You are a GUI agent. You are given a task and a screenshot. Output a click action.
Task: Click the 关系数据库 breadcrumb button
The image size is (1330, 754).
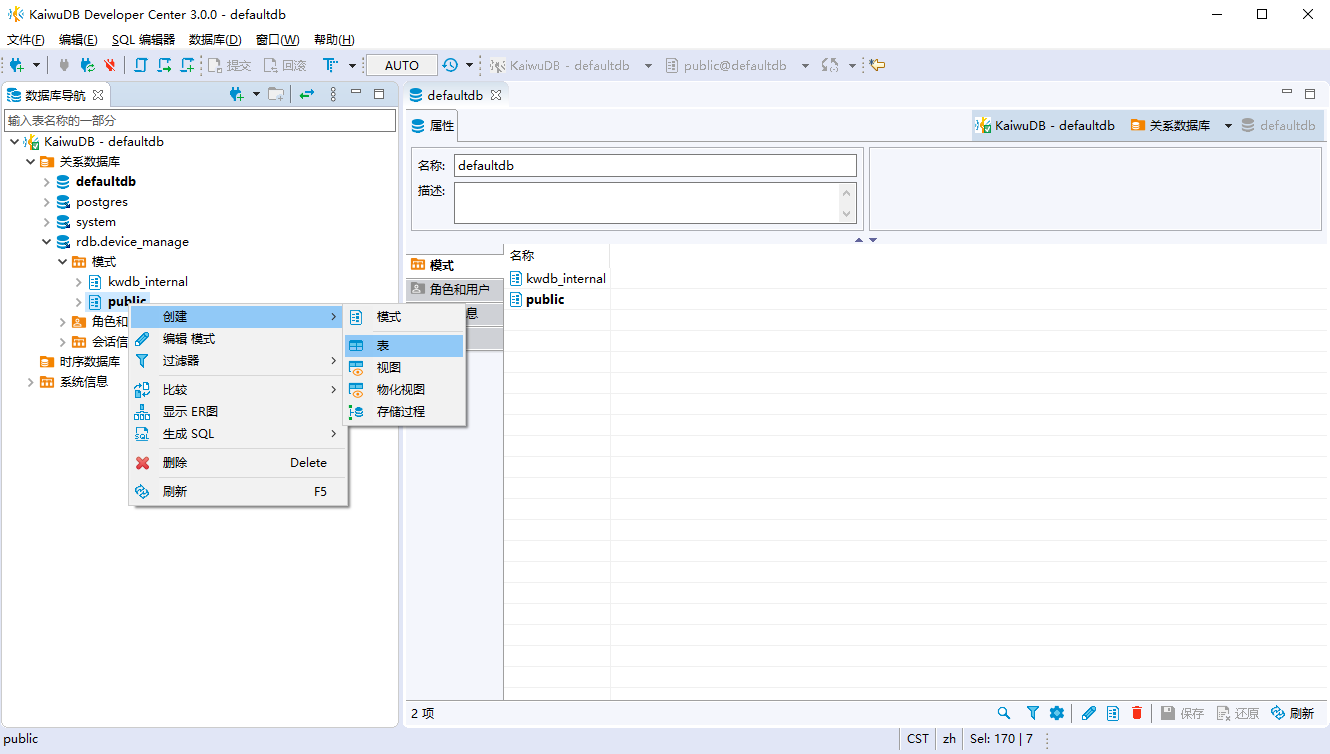pos(1170,126)
